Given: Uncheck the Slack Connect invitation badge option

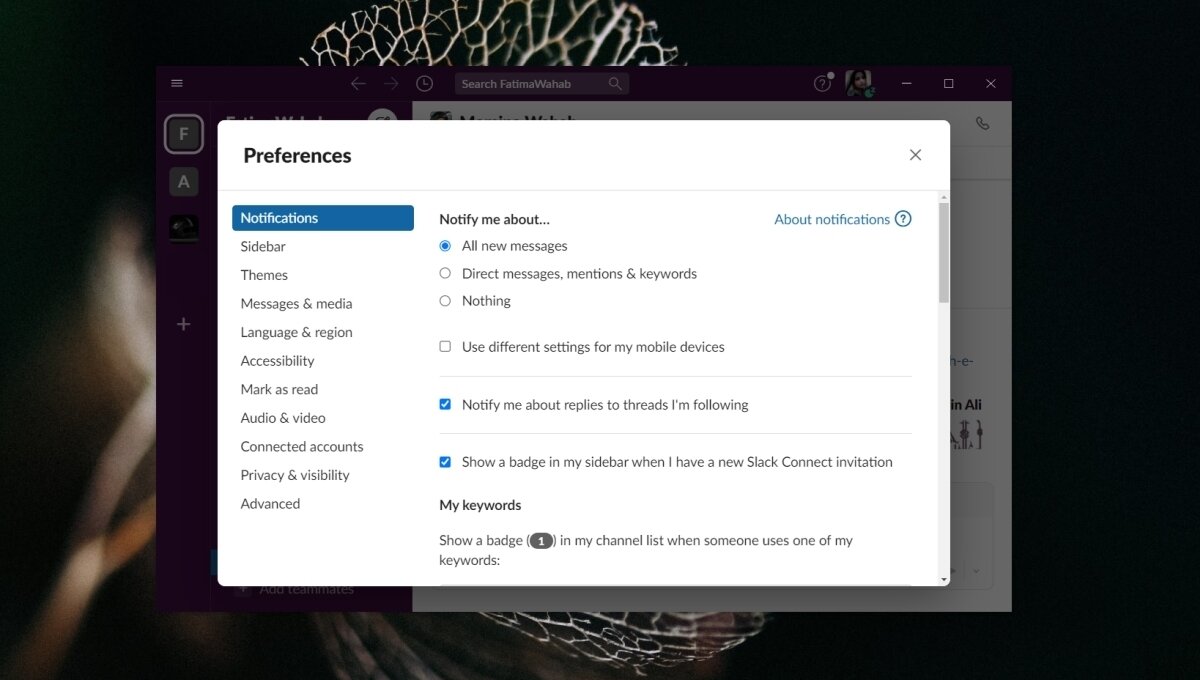Looking at the screenshot, I should coord(444,461).
